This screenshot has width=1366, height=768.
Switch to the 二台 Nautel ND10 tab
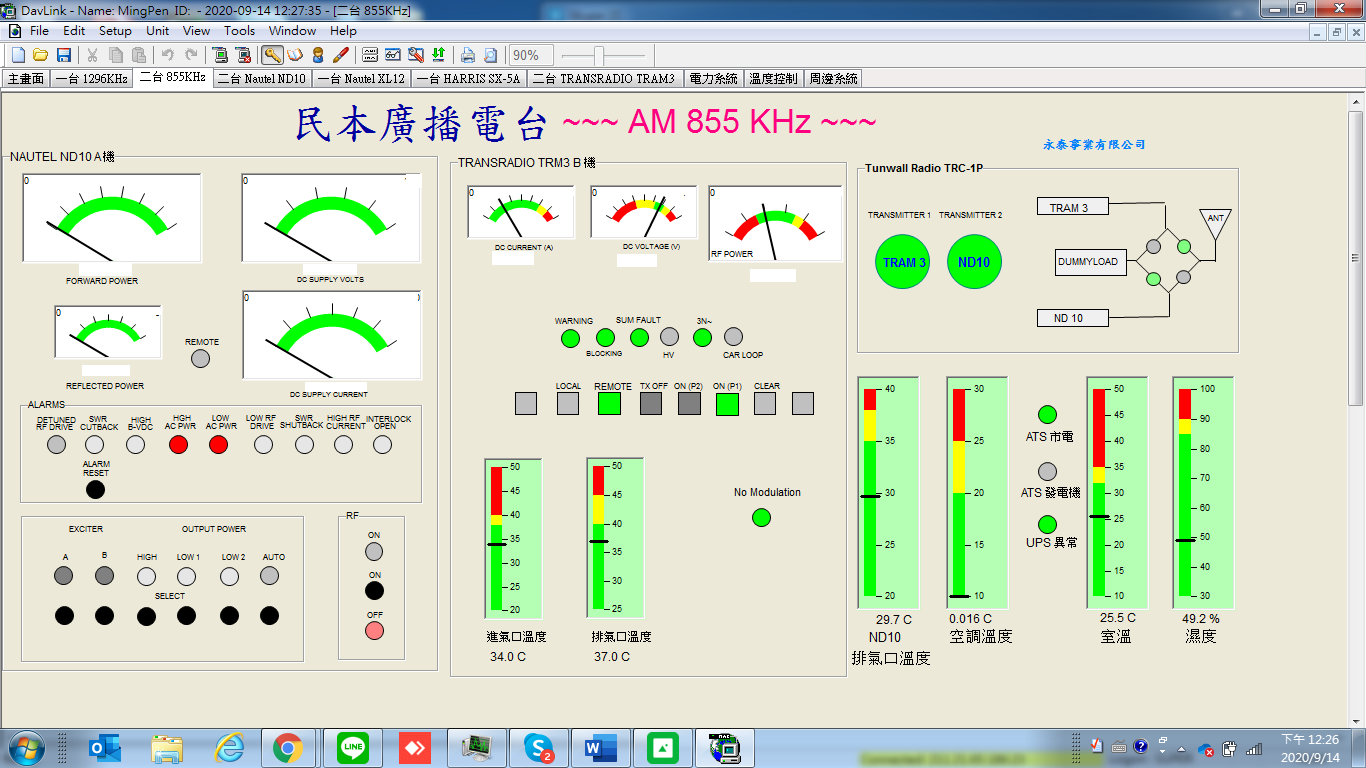coord(261,78)
